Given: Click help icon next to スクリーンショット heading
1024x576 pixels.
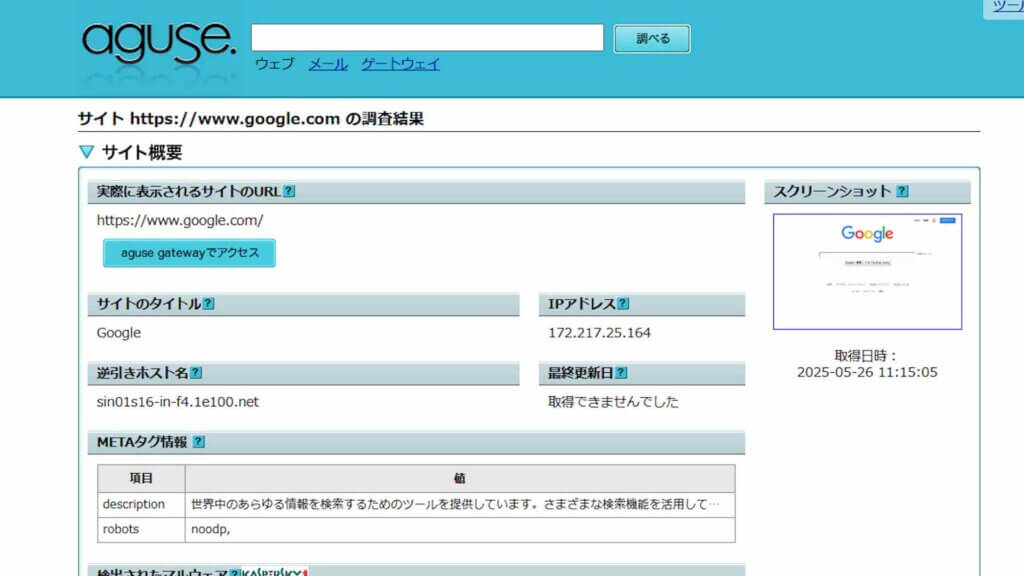Looking at the screenshot, I should pos(902,192).
